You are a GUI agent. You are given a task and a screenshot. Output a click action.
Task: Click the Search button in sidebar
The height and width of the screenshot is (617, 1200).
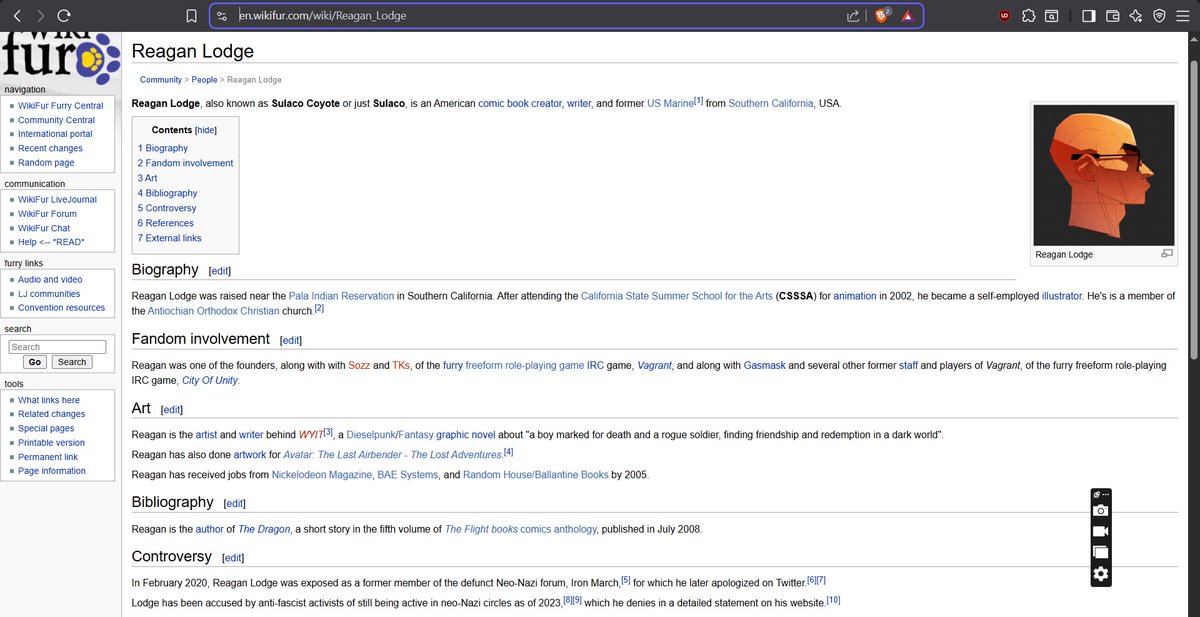pos(72,362)
